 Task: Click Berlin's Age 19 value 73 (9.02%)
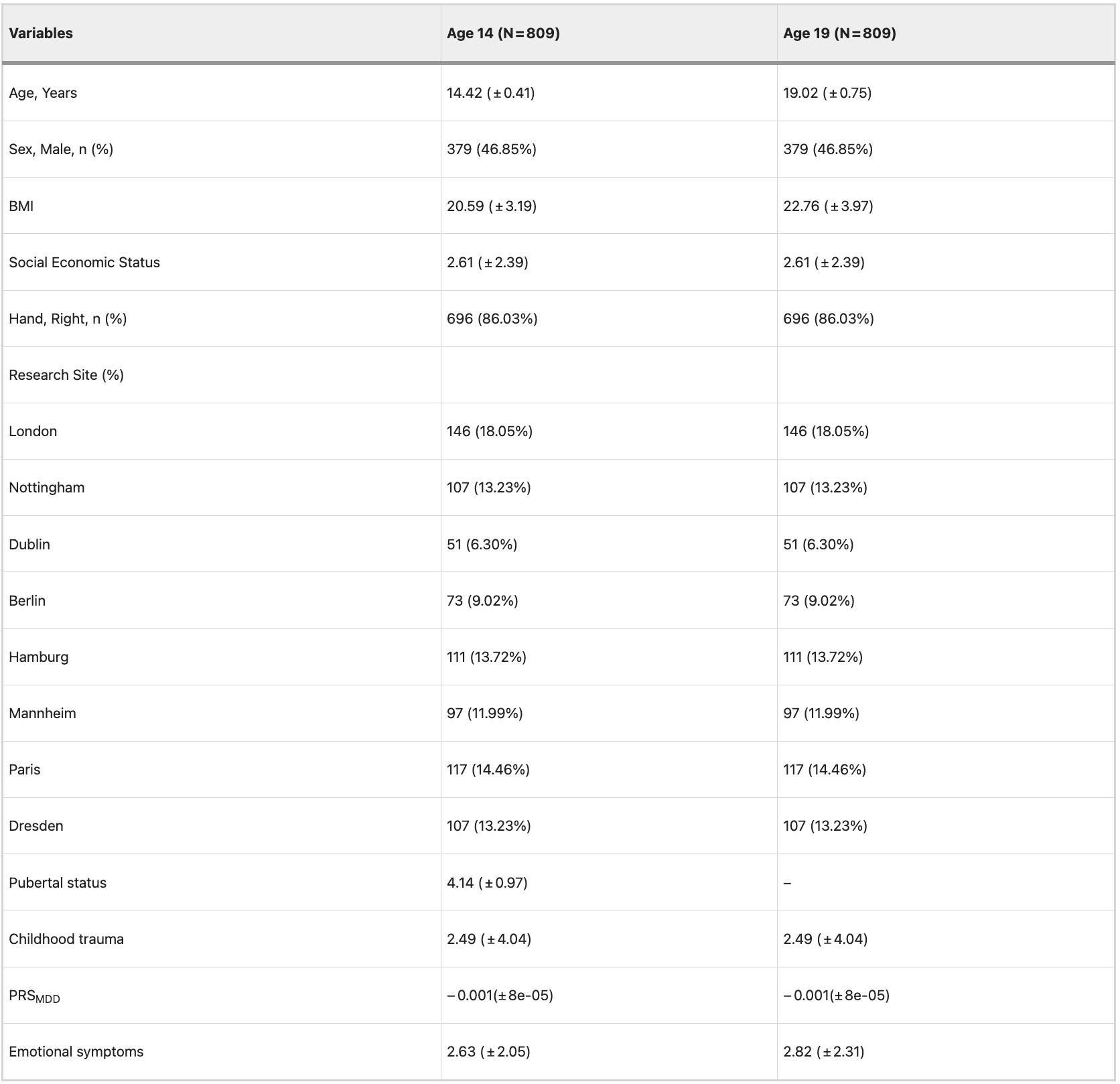[x=819, y=600]
